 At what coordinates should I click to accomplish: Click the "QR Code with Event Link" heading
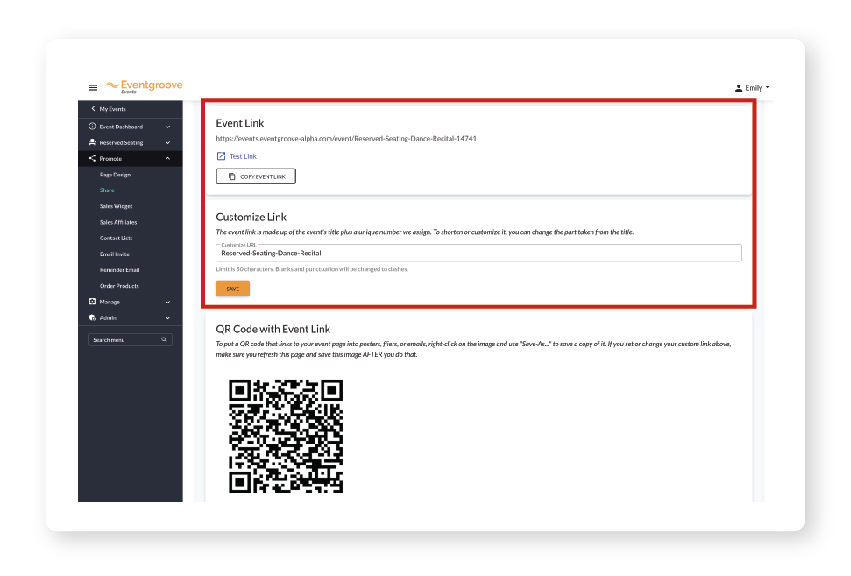tap(272, 329)
